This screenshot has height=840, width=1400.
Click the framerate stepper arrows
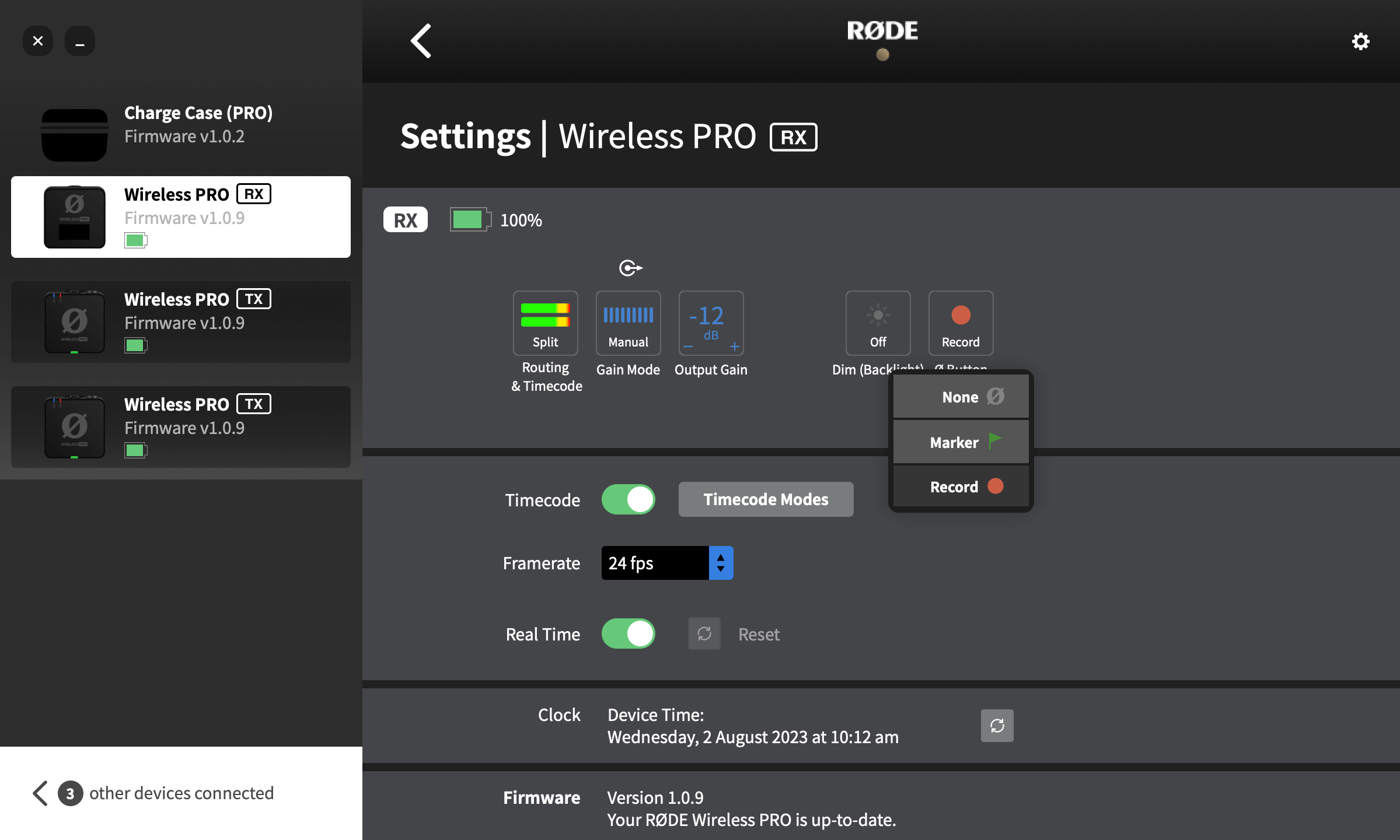(721, 562)
